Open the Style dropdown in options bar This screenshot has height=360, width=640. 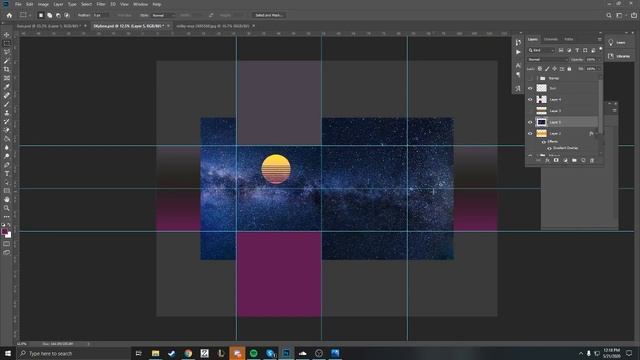[x=163, y=15]
